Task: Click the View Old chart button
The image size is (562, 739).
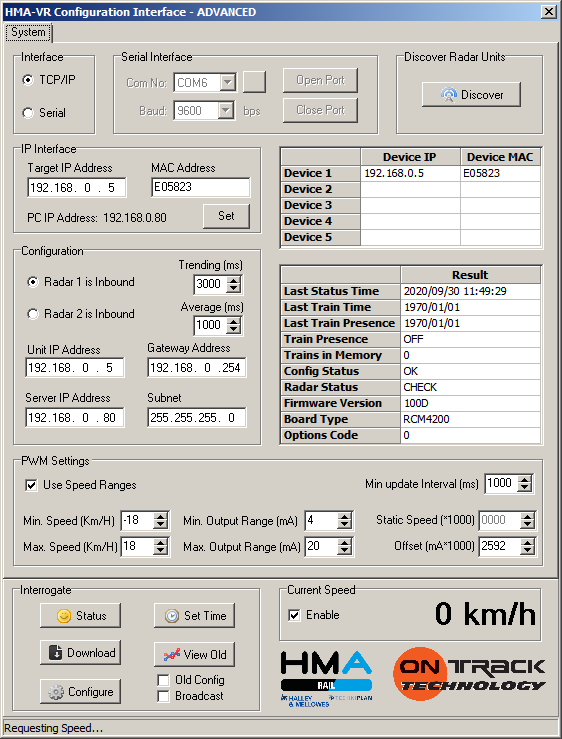Action: (194, 654)
